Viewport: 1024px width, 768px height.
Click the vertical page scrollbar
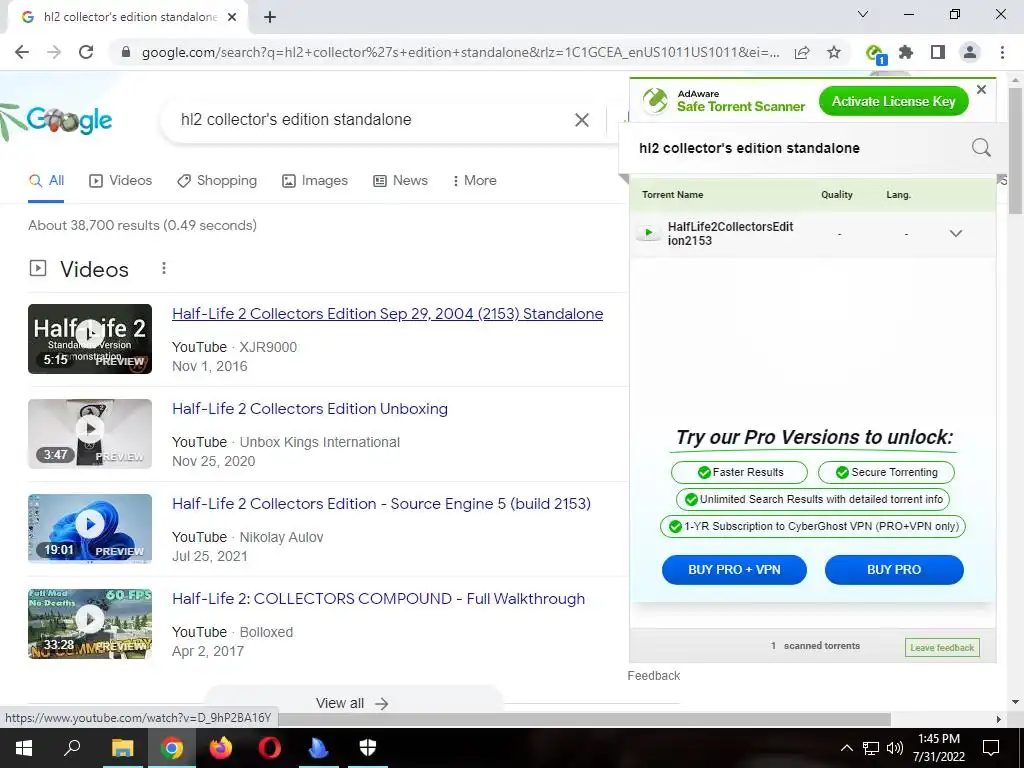tap(1016, 150)
